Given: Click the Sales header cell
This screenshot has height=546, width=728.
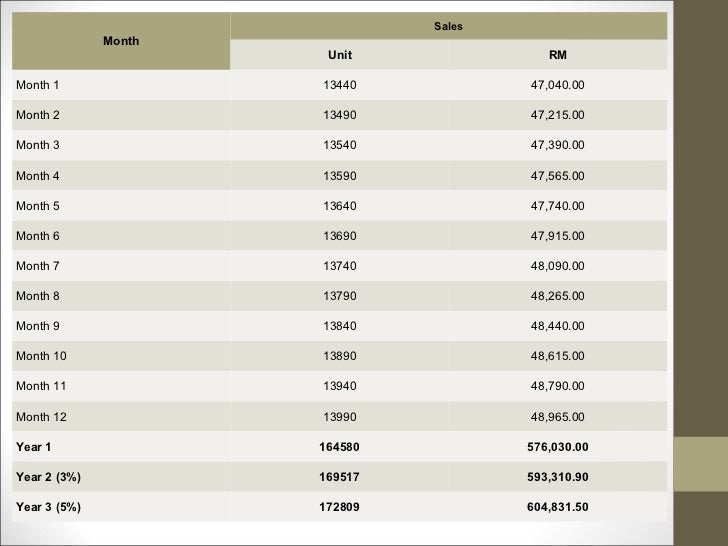Looking at the screenshot, I should 448,25.
